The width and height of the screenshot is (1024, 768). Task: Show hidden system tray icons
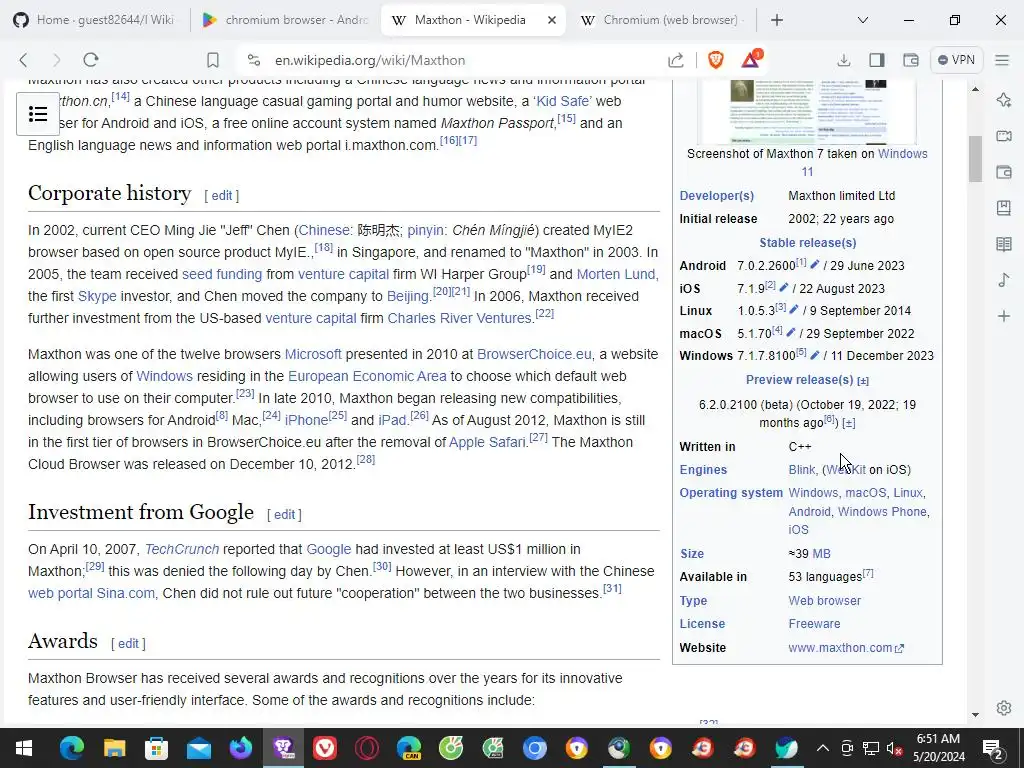[x=823, y=748]
